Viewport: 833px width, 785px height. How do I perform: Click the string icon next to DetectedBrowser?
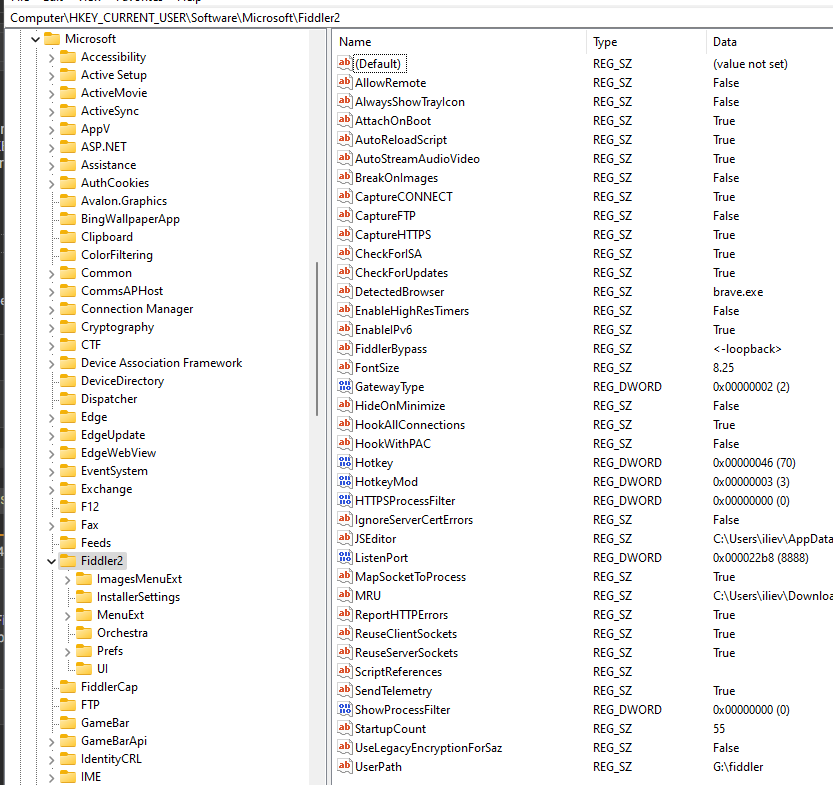(x=343, y=291)
